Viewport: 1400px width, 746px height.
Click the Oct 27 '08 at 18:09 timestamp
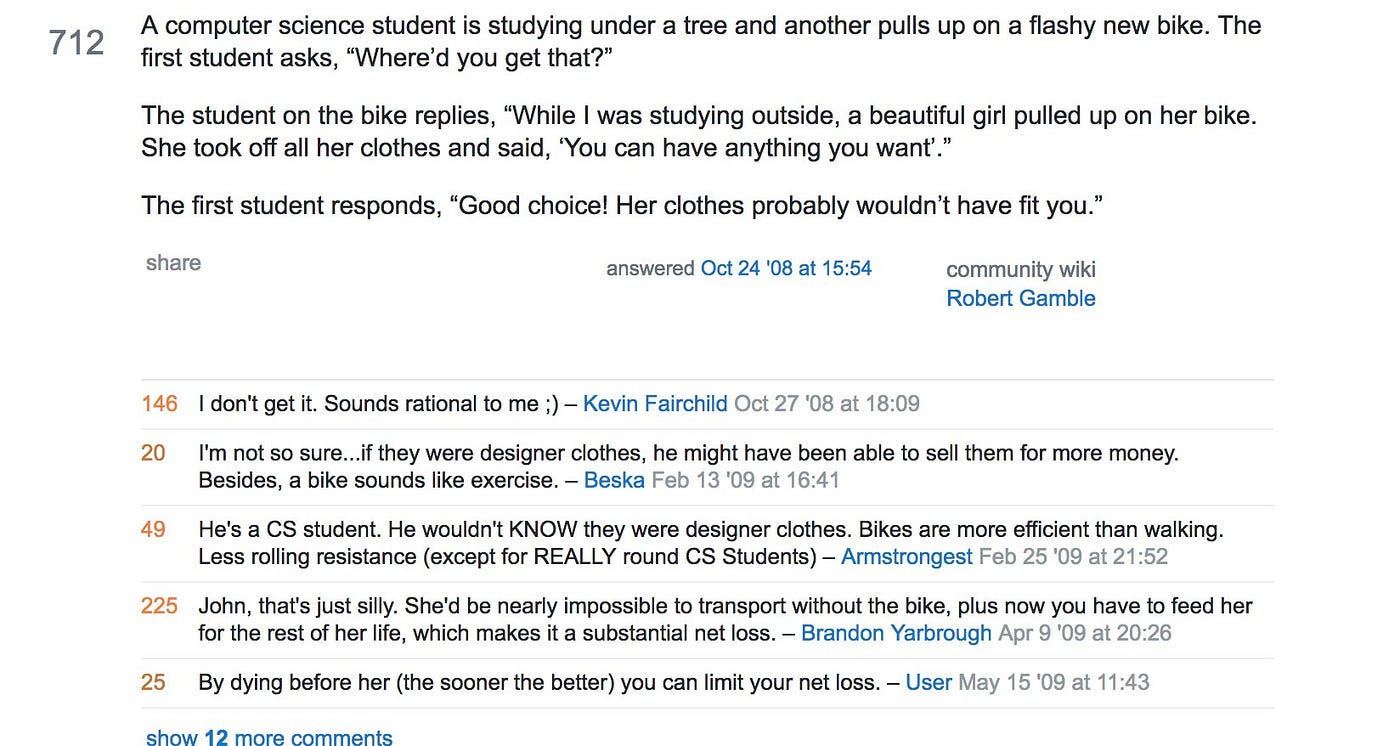[x=827, y=404]
